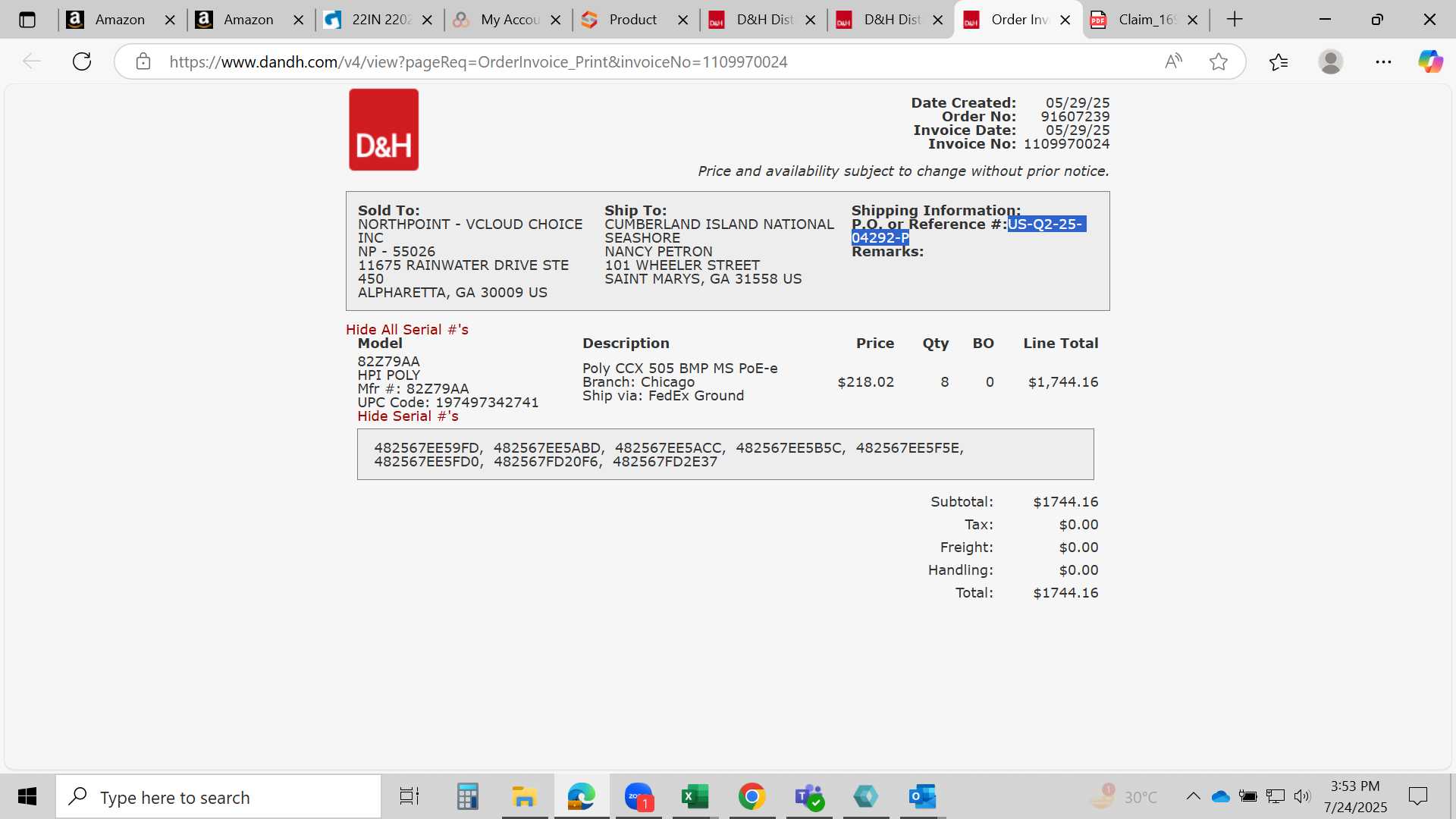
Task: Click the address bar URL
Action: pyautogui.click(x=479, y=61)
